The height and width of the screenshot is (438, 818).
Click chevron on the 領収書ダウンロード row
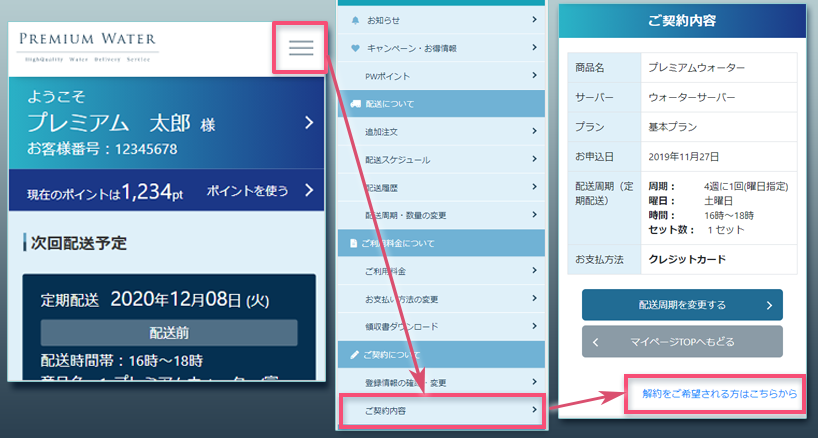pos(534,326)
